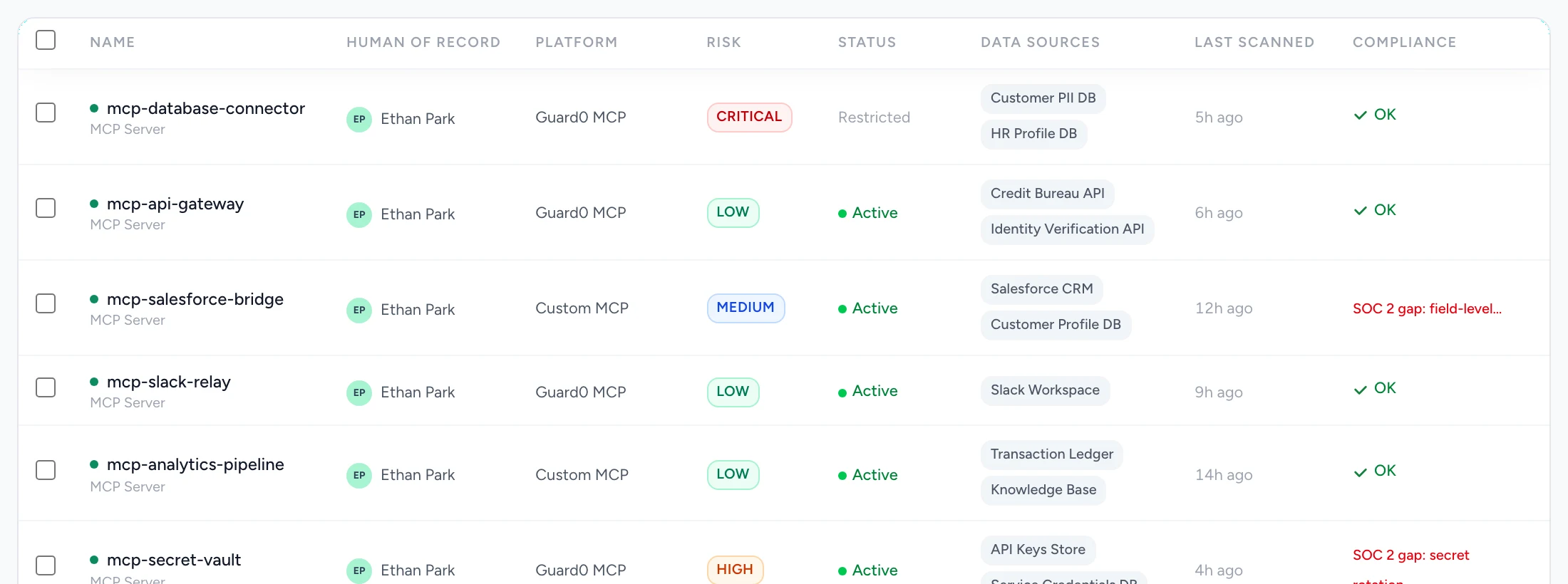
Task: Click Ethan Park avatar in mcp-analytics-pipeline row
Action: point(359,475)
